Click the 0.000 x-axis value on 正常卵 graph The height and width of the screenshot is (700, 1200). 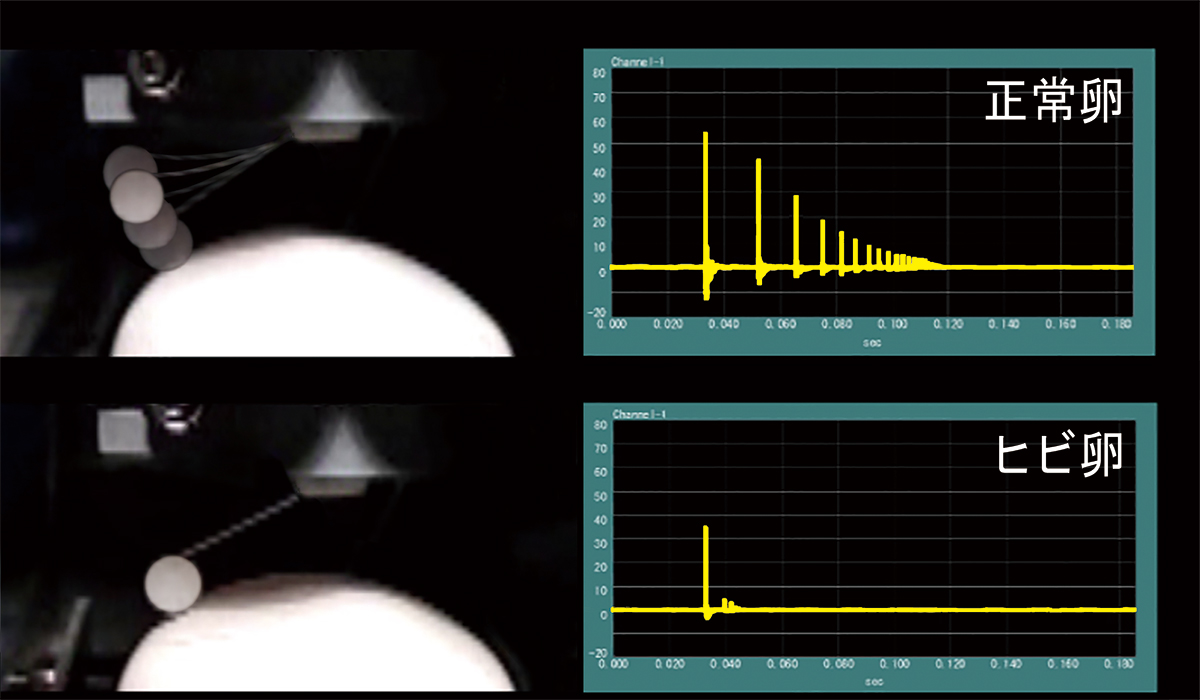pyautogui.click(x=614, y=324)
